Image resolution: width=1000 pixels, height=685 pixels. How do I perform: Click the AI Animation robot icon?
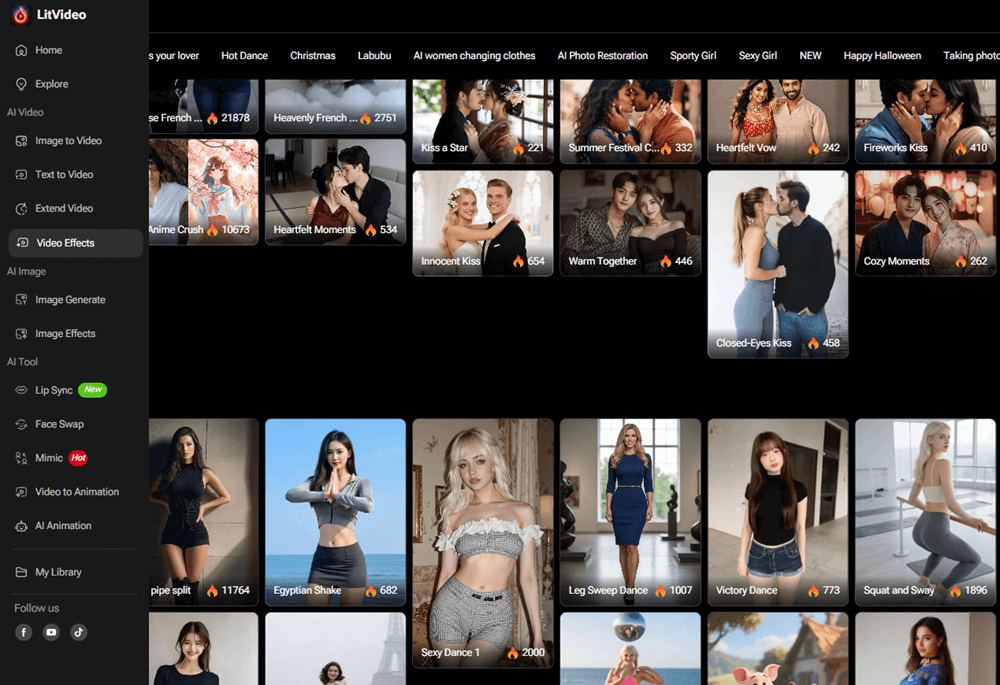[x=22, y=526]
